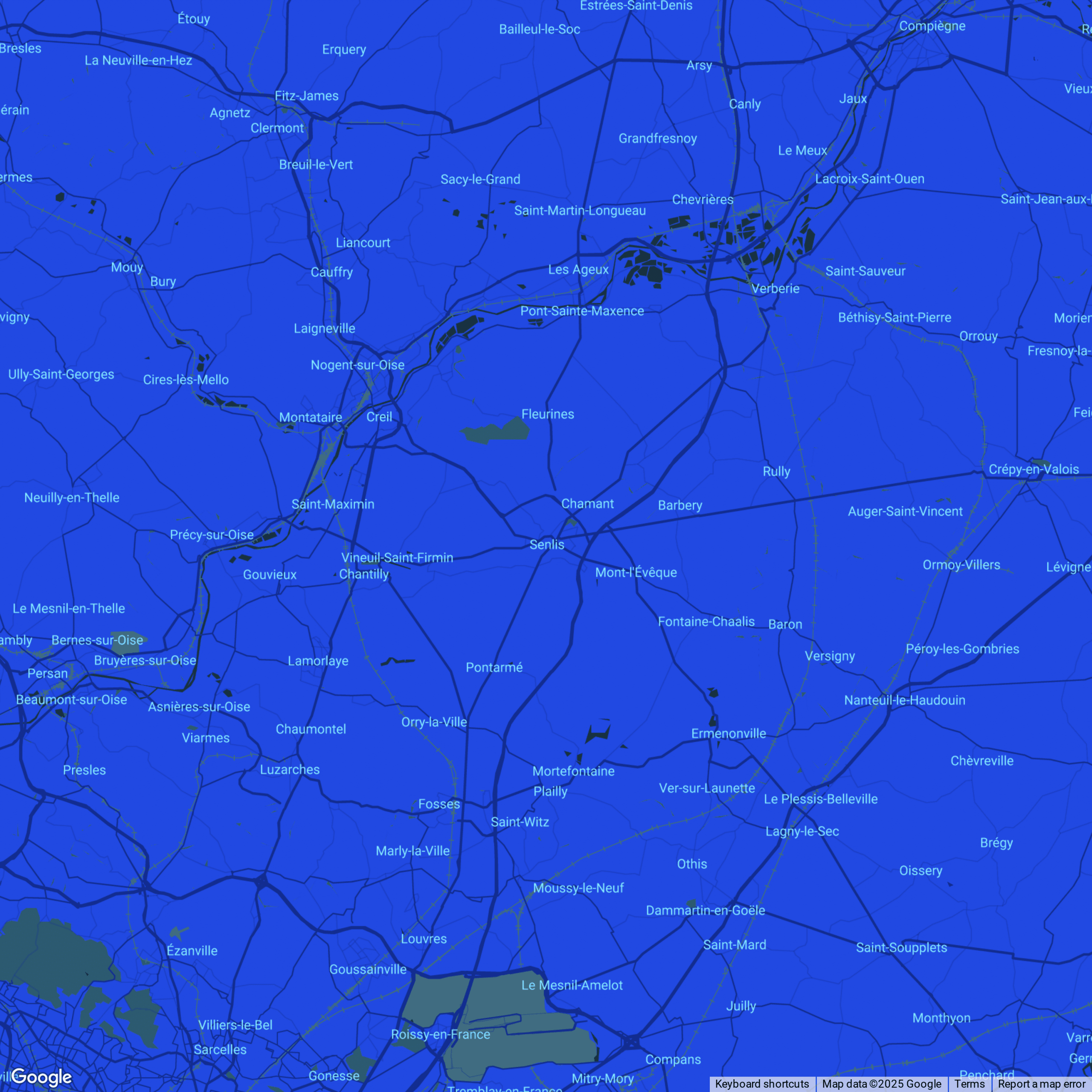Click the Ormoy-Villers label
The image size is (1092, 1092).
(x=961, y=565)
